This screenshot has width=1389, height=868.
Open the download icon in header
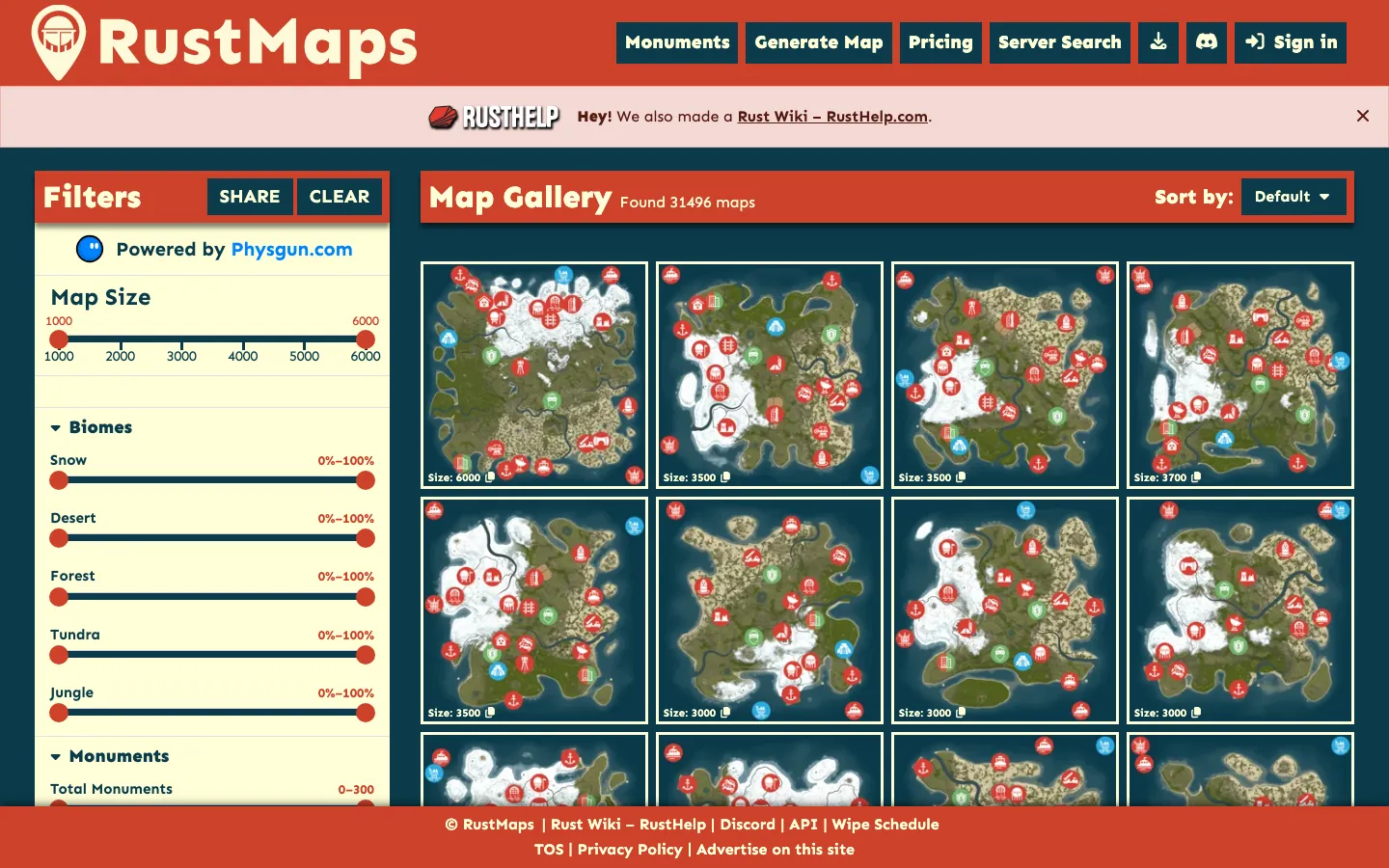pos(1158,42)
